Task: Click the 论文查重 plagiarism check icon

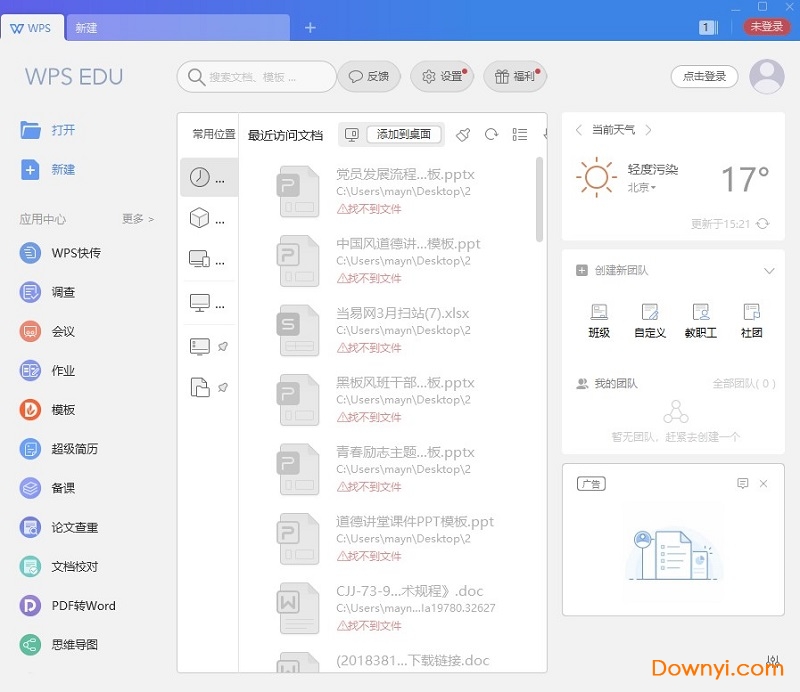Action: point(32,527)
